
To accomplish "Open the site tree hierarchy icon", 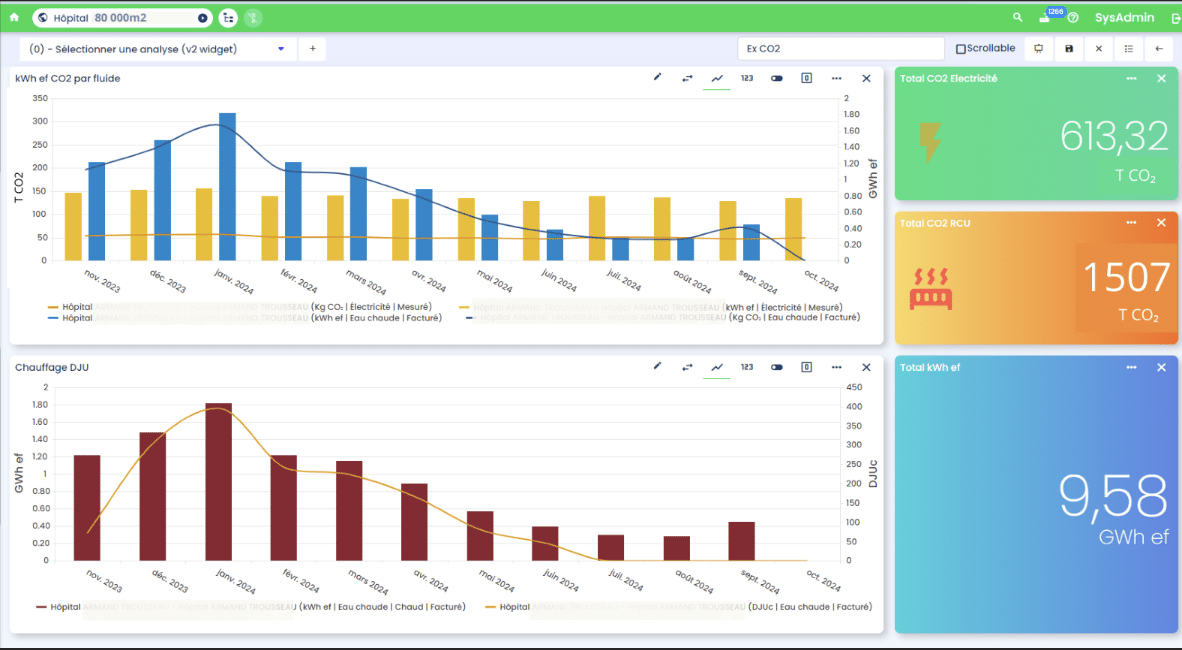I will tap(228, 17).
